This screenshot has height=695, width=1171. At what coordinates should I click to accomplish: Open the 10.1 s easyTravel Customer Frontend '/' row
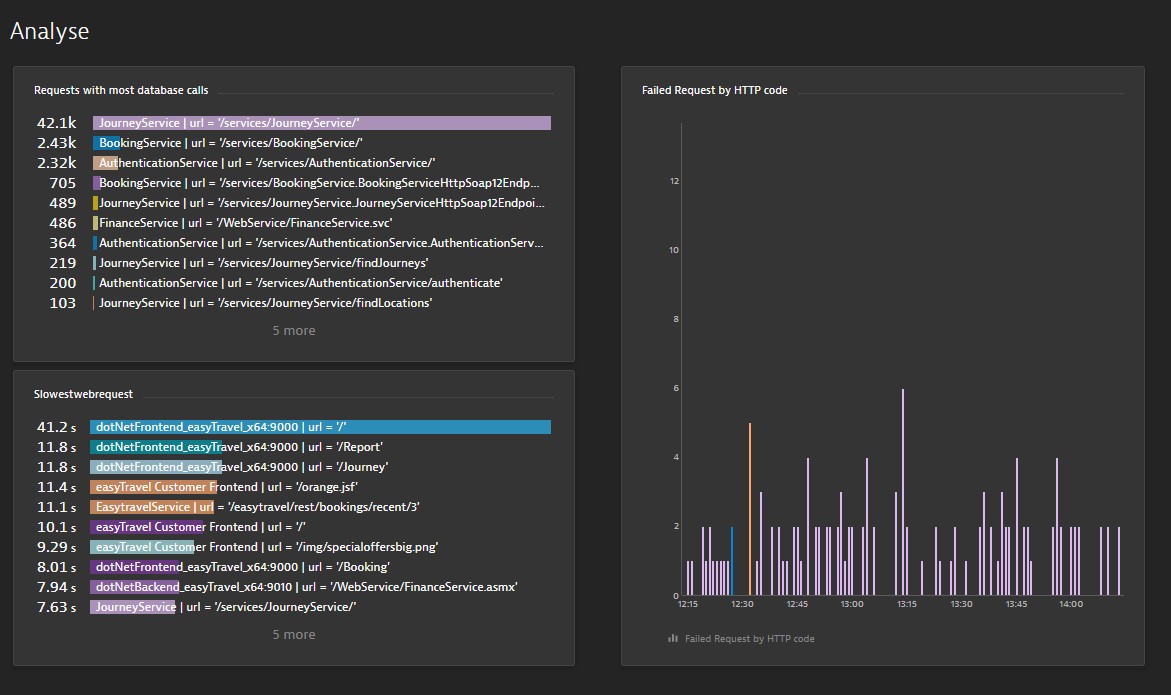(x=293, y=527)
